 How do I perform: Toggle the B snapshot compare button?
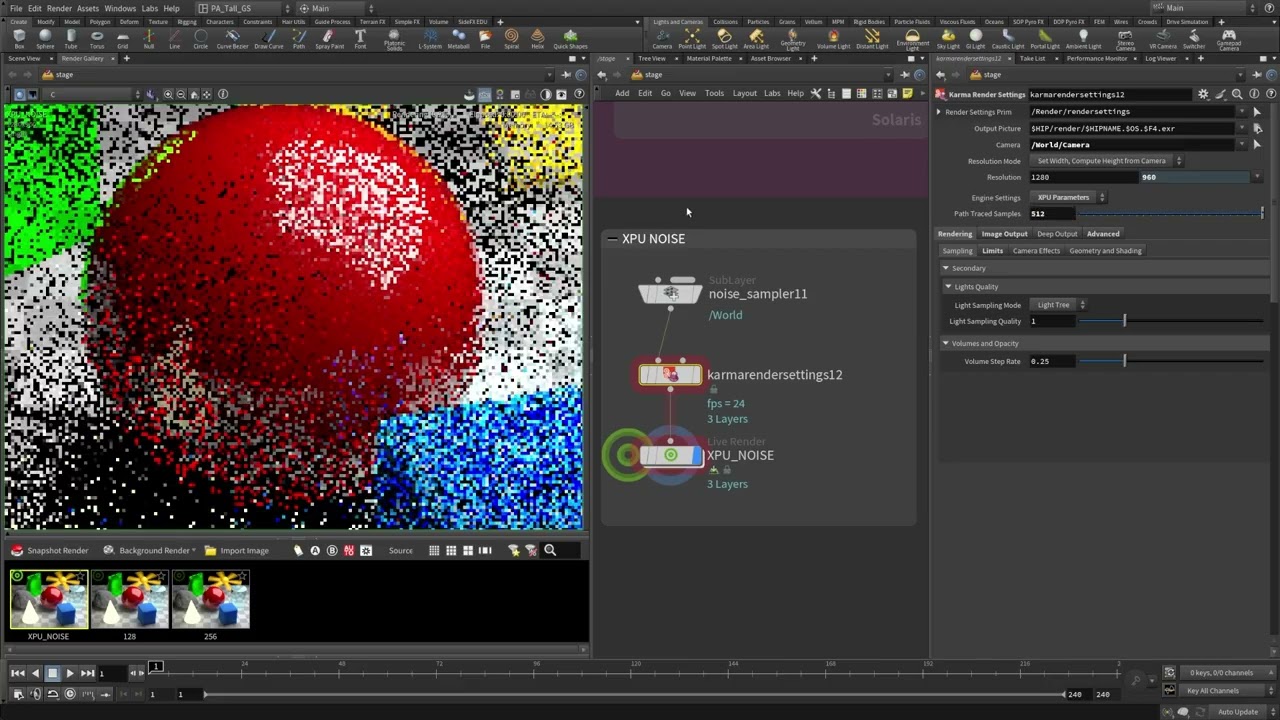click(332, 551)
